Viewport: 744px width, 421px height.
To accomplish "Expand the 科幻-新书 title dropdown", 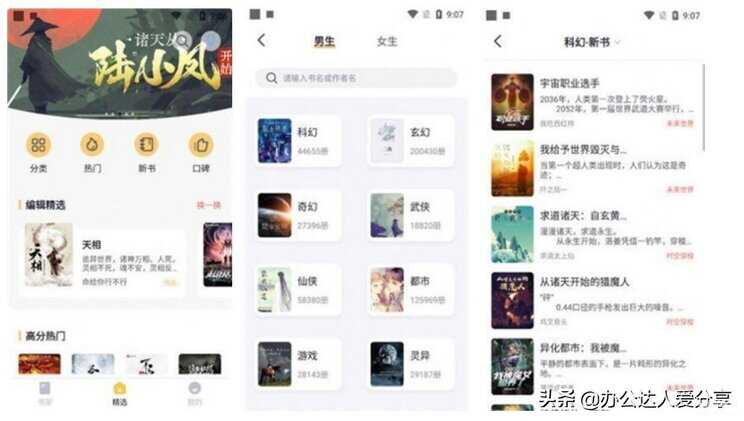I will click(618, 43).
